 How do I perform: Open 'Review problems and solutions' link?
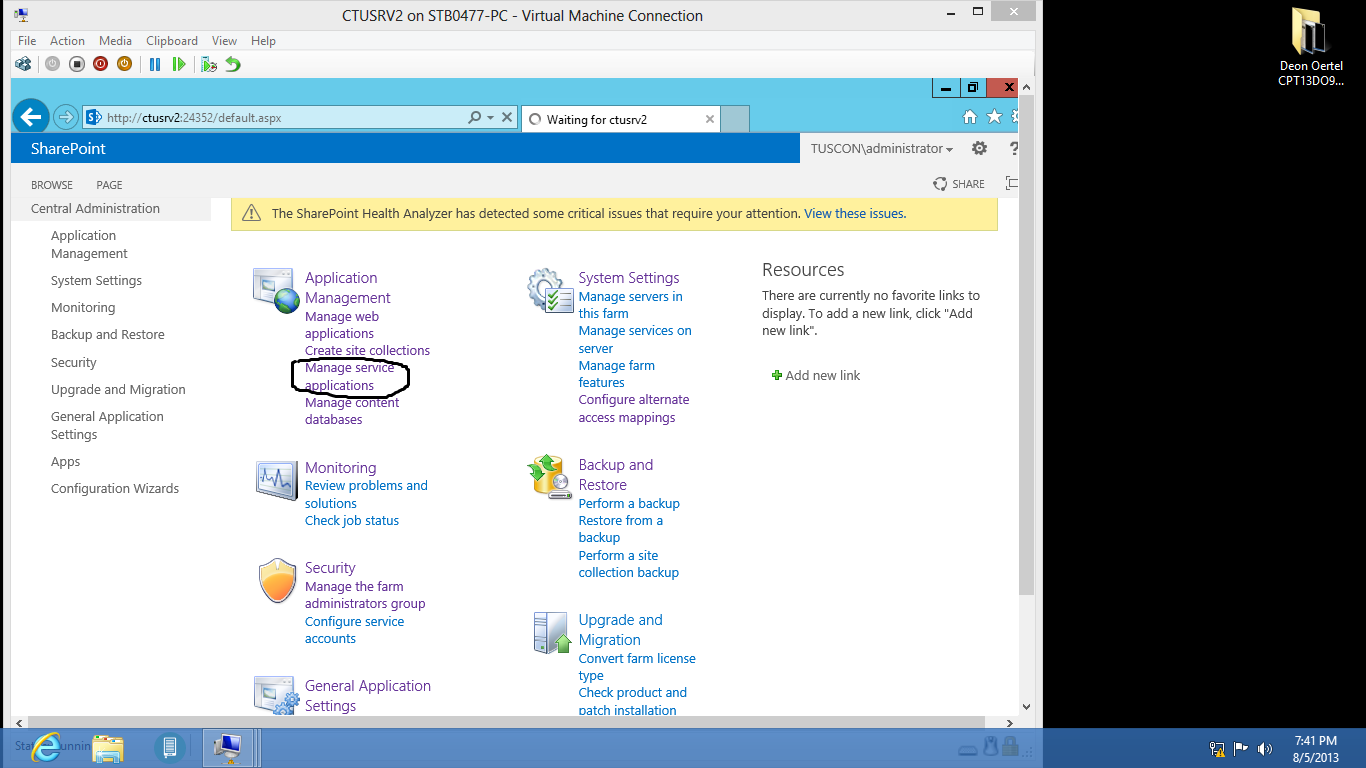(x=366, y=494)
